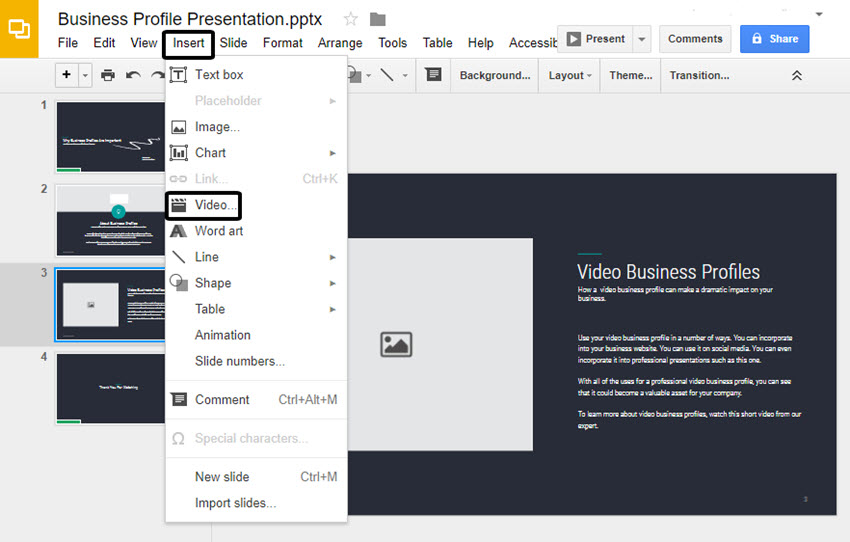
Task: Choose New slide from Insert menu
Action: click(256, 477)
